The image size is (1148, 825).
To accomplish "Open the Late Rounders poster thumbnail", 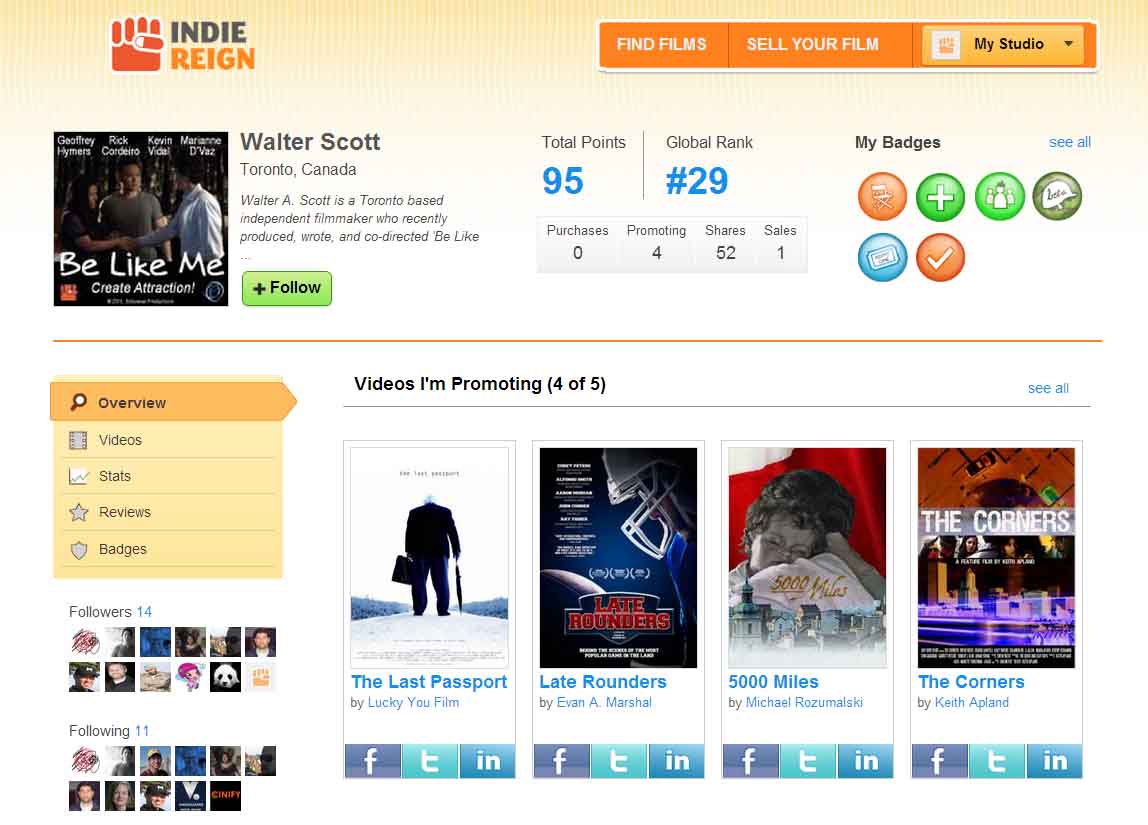I will click(618, 557).
